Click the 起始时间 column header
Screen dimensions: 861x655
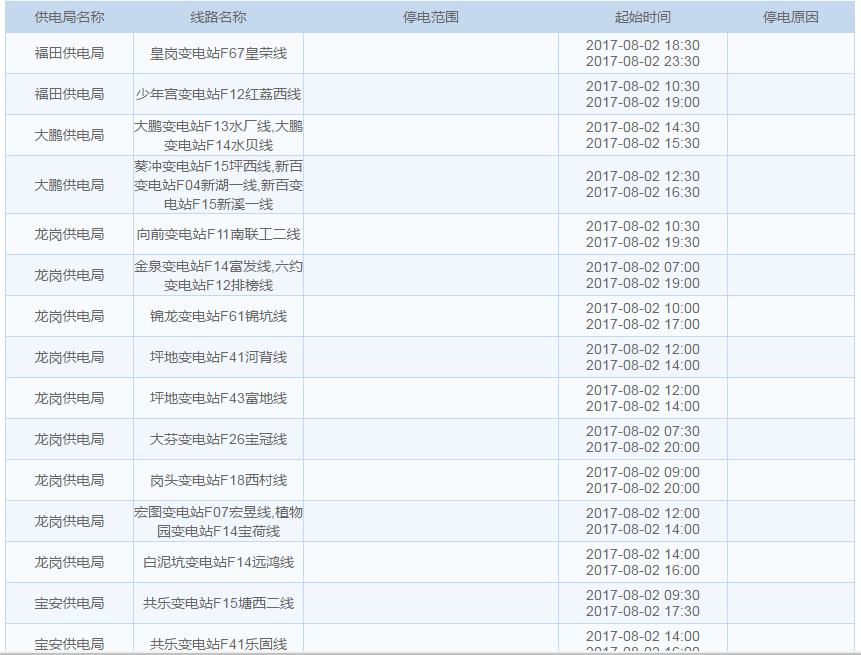tap(643, 17)
